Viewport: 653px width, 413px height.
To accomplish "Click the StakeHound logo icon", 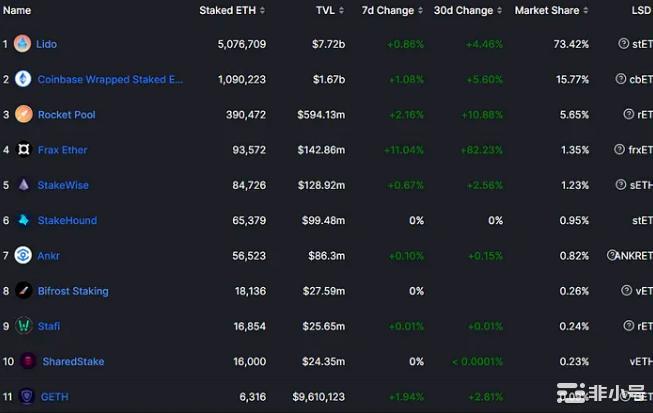I will point(23,220).
